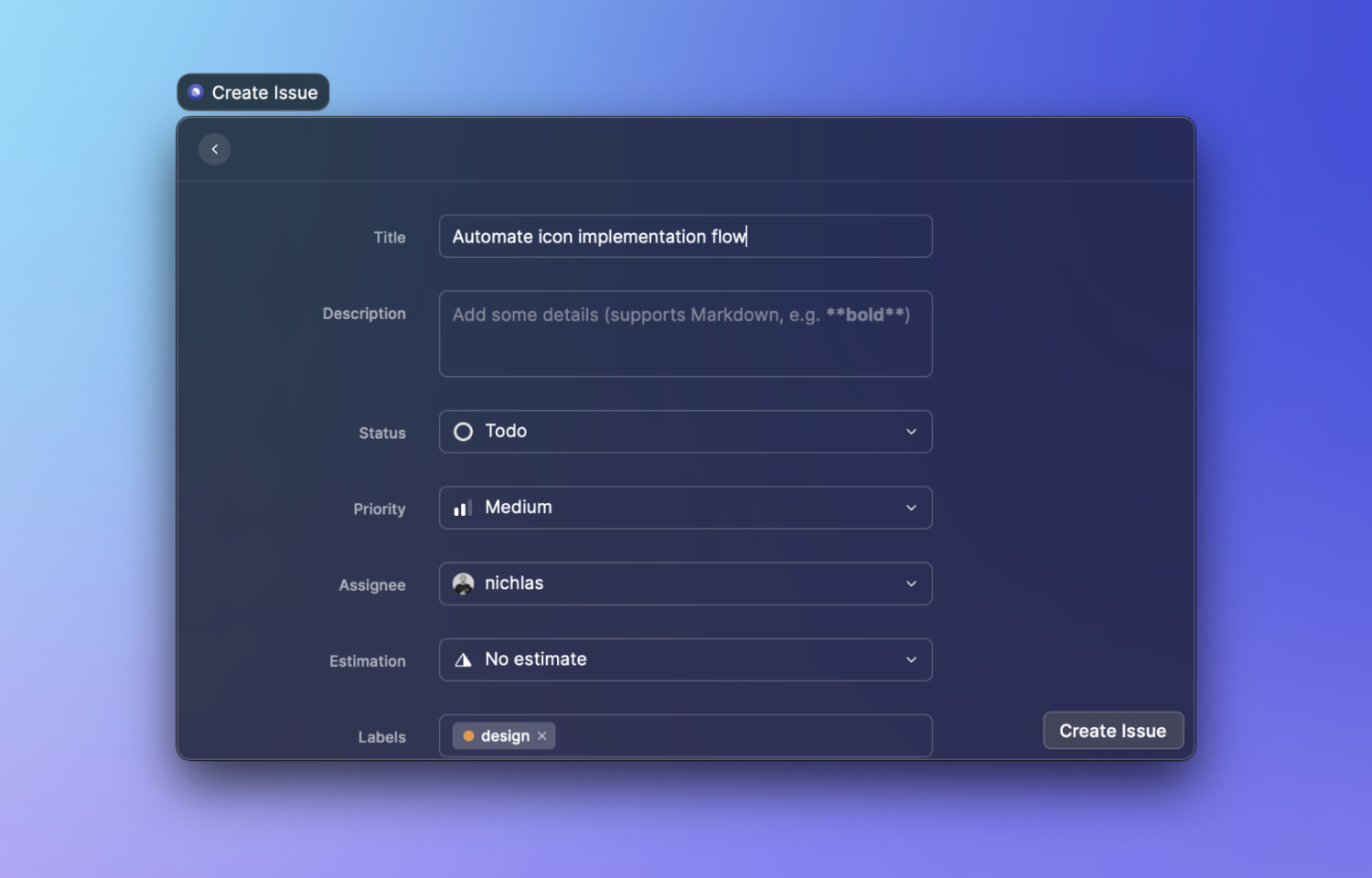
Task: Click the Estimation field label
Action: (368, 661)
